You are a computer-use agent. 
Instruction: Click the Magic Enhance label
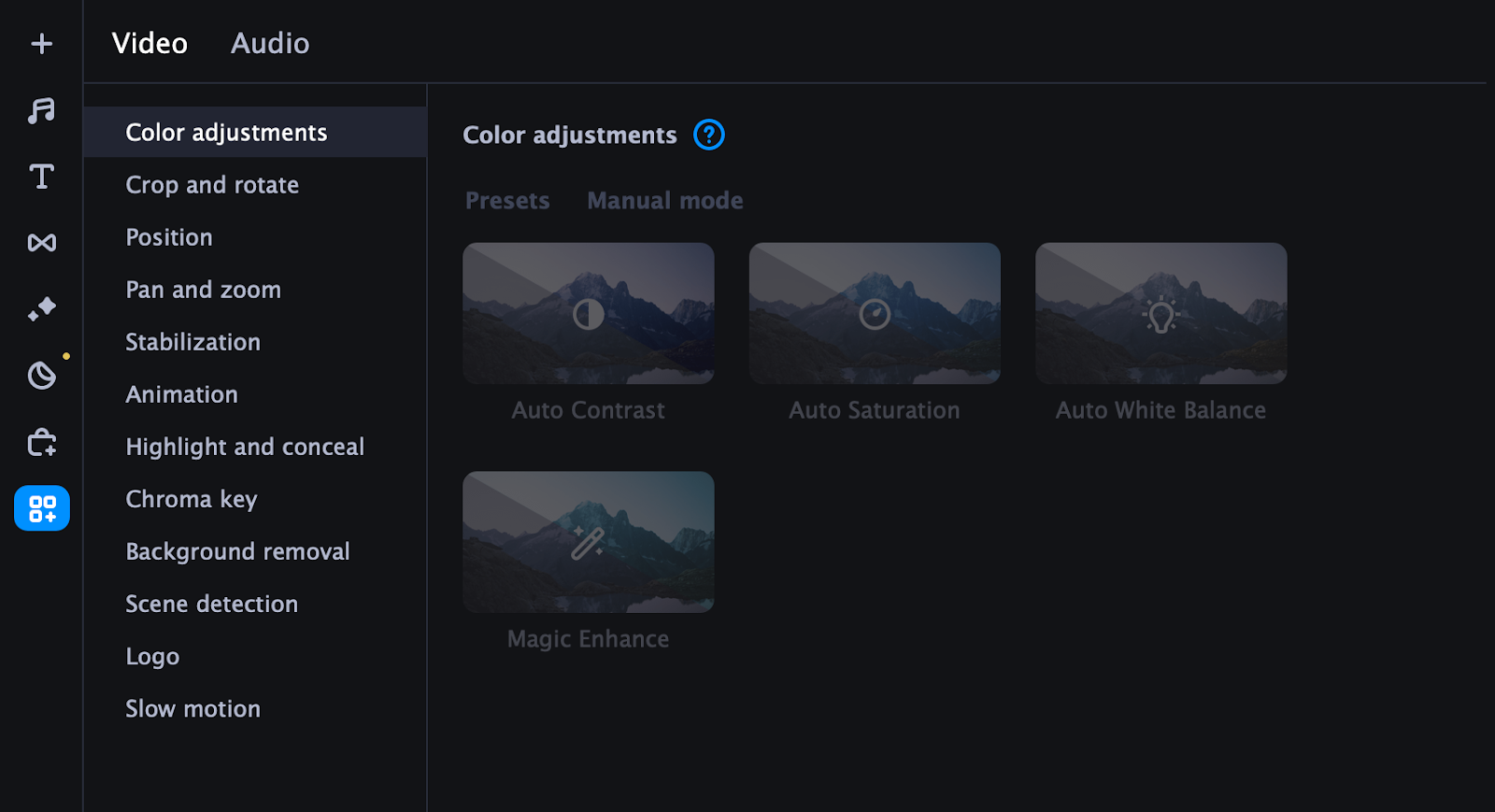589,639
